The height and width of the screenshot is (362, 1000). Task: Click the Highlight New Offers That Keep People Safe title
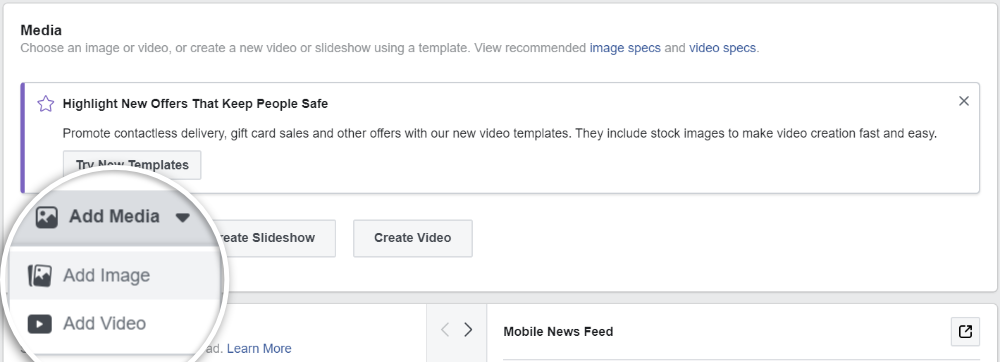pos(195,104)
